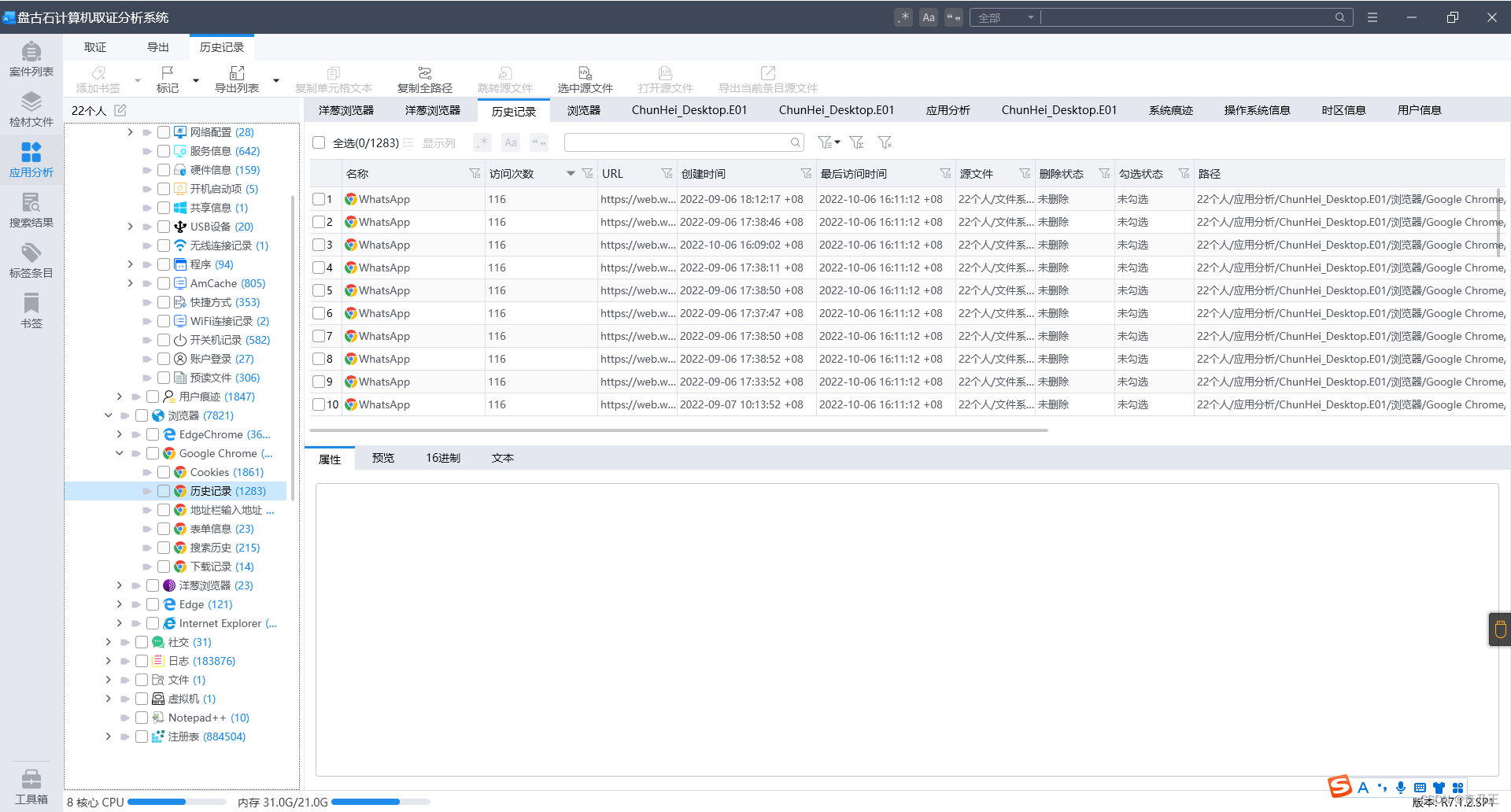Open the 操作系统信息 content tab
The height and width of the screenshot is (812, 1511).
(x=1258, y=110)
